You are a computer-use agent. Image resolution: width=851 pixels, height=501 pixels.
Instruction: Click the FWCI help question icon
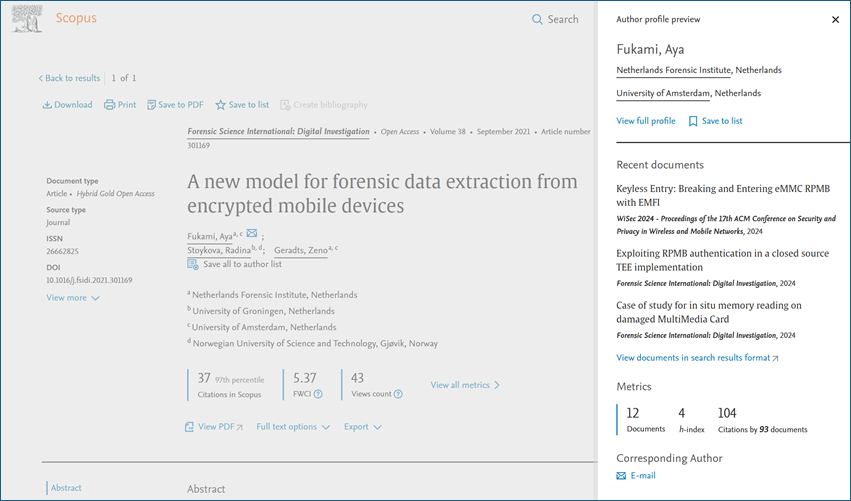(318, 394)
